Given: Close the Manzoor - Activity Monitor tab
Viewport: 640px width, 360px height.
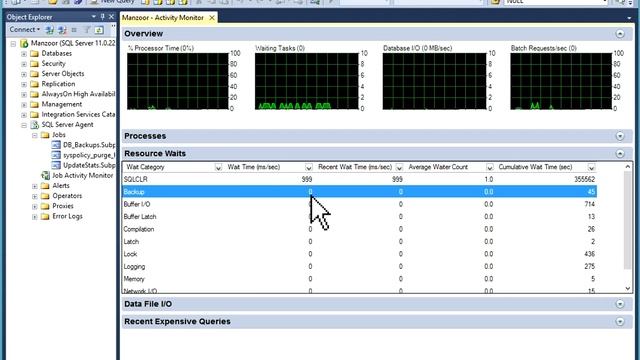Looking at the screenshot, I should pyautogui.click(x=212, y=18).
